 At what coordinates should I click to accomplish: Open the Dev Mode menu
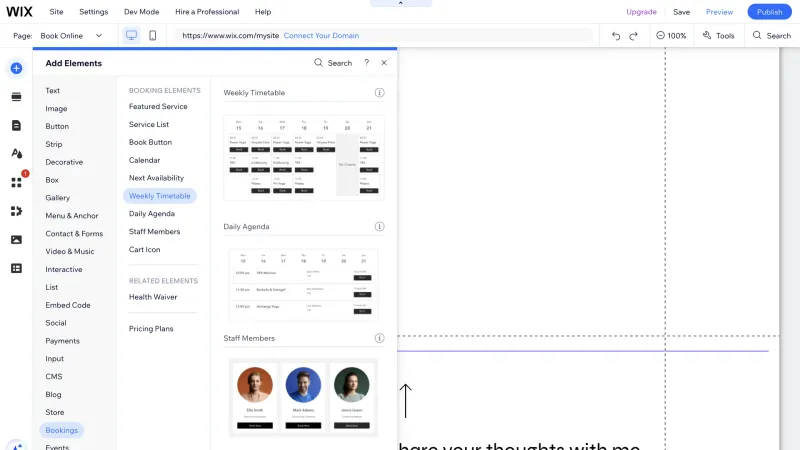point(141,12)
